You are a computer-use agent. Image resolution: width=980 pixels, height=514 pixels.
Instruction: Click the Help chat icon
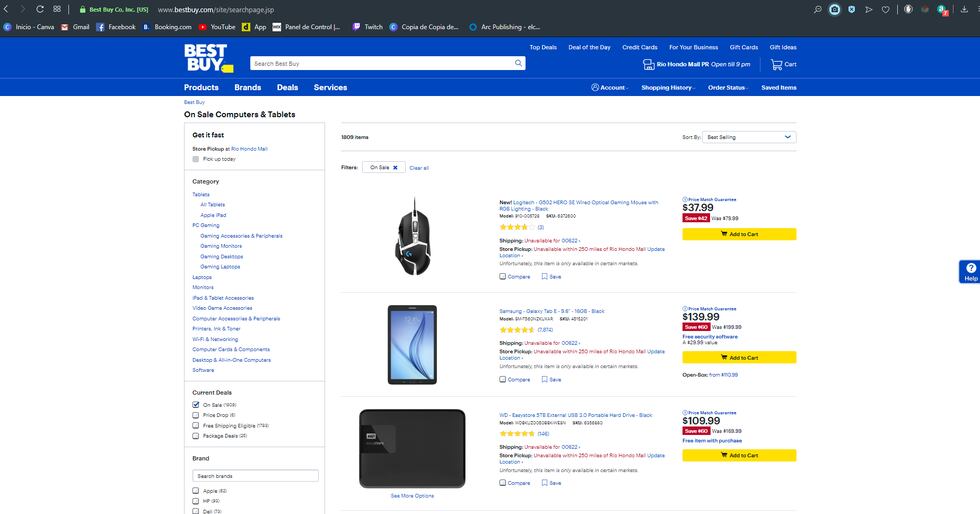(970, 272)
